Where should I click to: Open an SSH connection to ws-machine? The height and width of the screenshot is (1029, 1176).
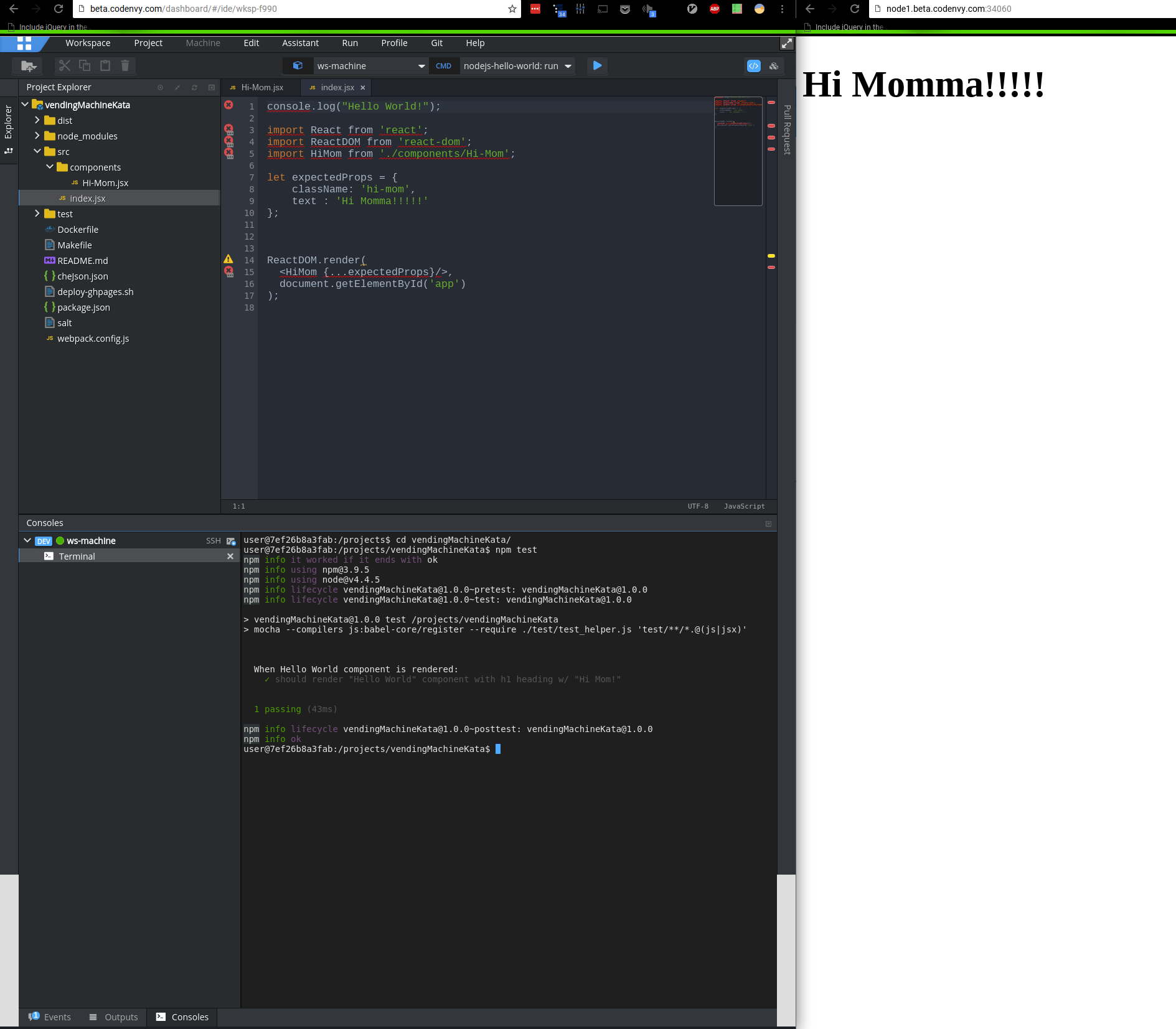[x=213, y=540]
